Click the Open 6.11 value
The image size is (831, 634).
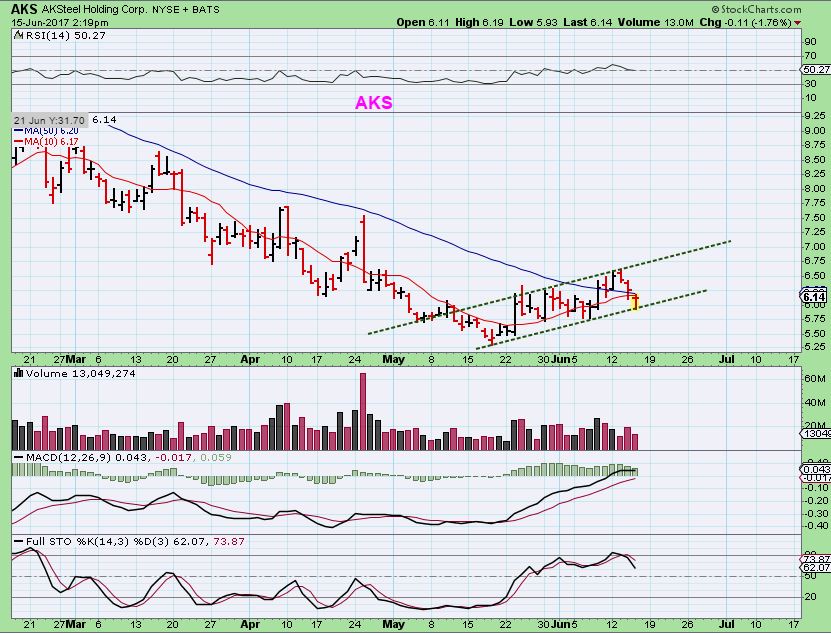(x=423, y=22)
